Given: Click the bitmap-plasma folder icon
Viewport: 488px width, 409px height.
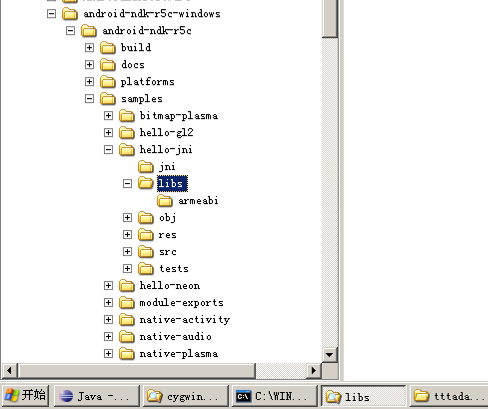Looking at the screenshot, I should pos(127,116).
